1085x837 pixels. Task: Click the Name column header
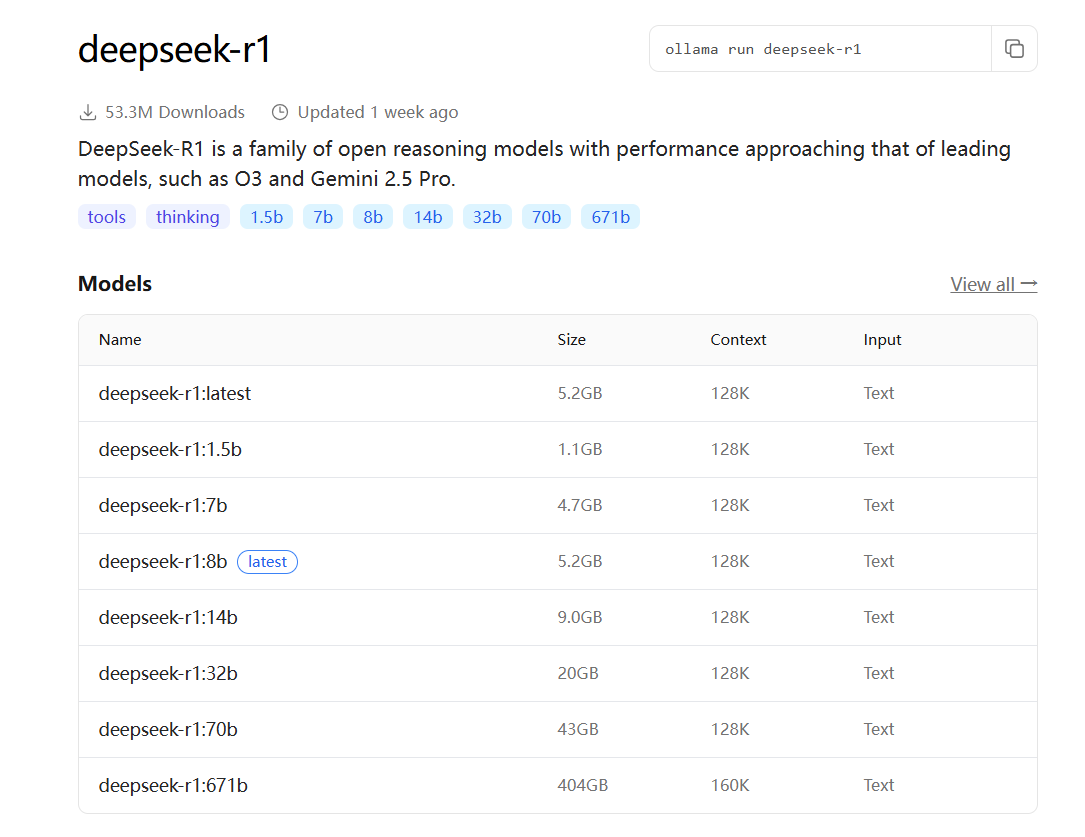(x=120, y=340)
